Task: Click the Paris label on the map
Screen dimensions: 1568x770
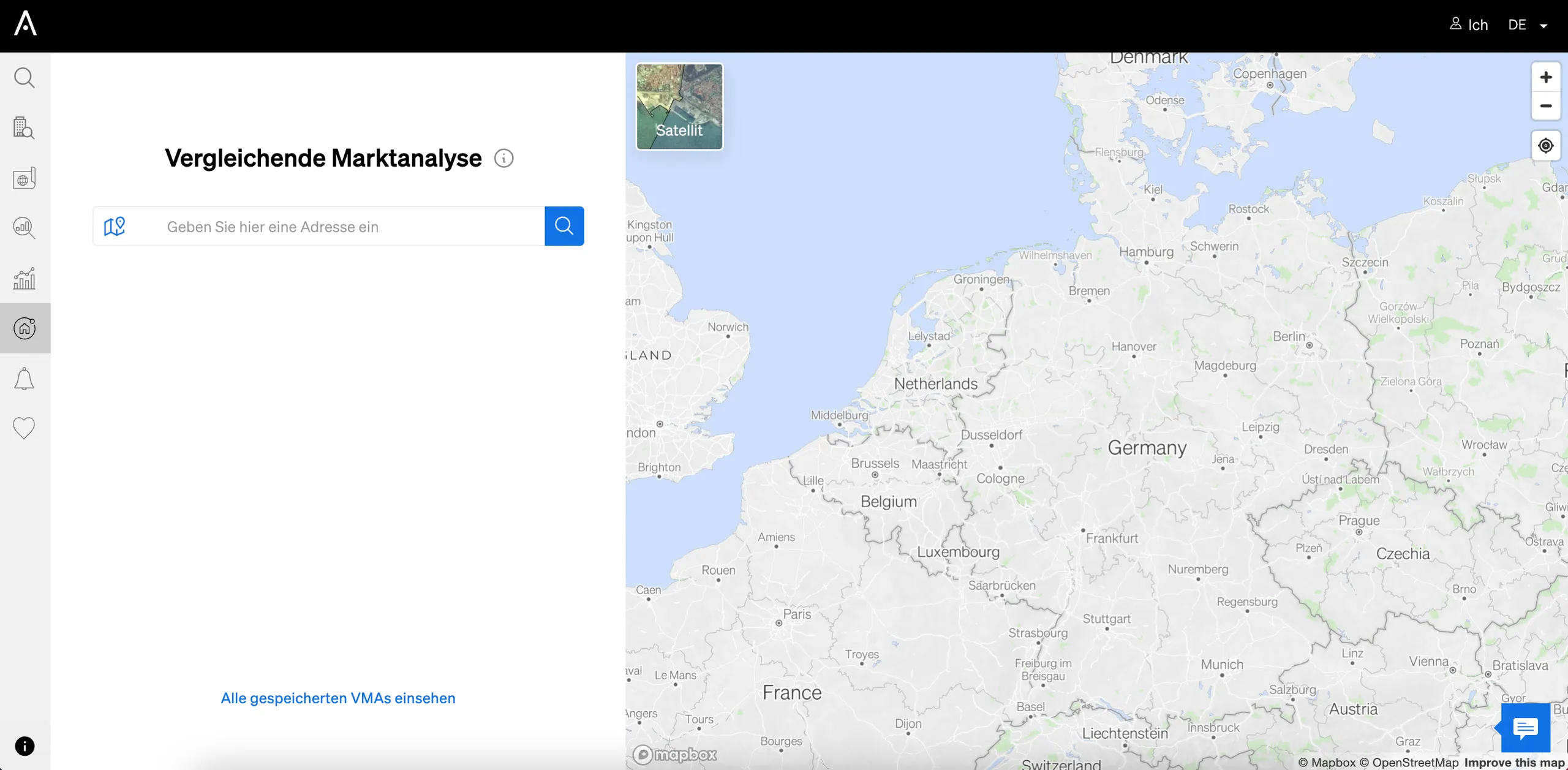Action: pyautogui.click(x=797, y=614)
